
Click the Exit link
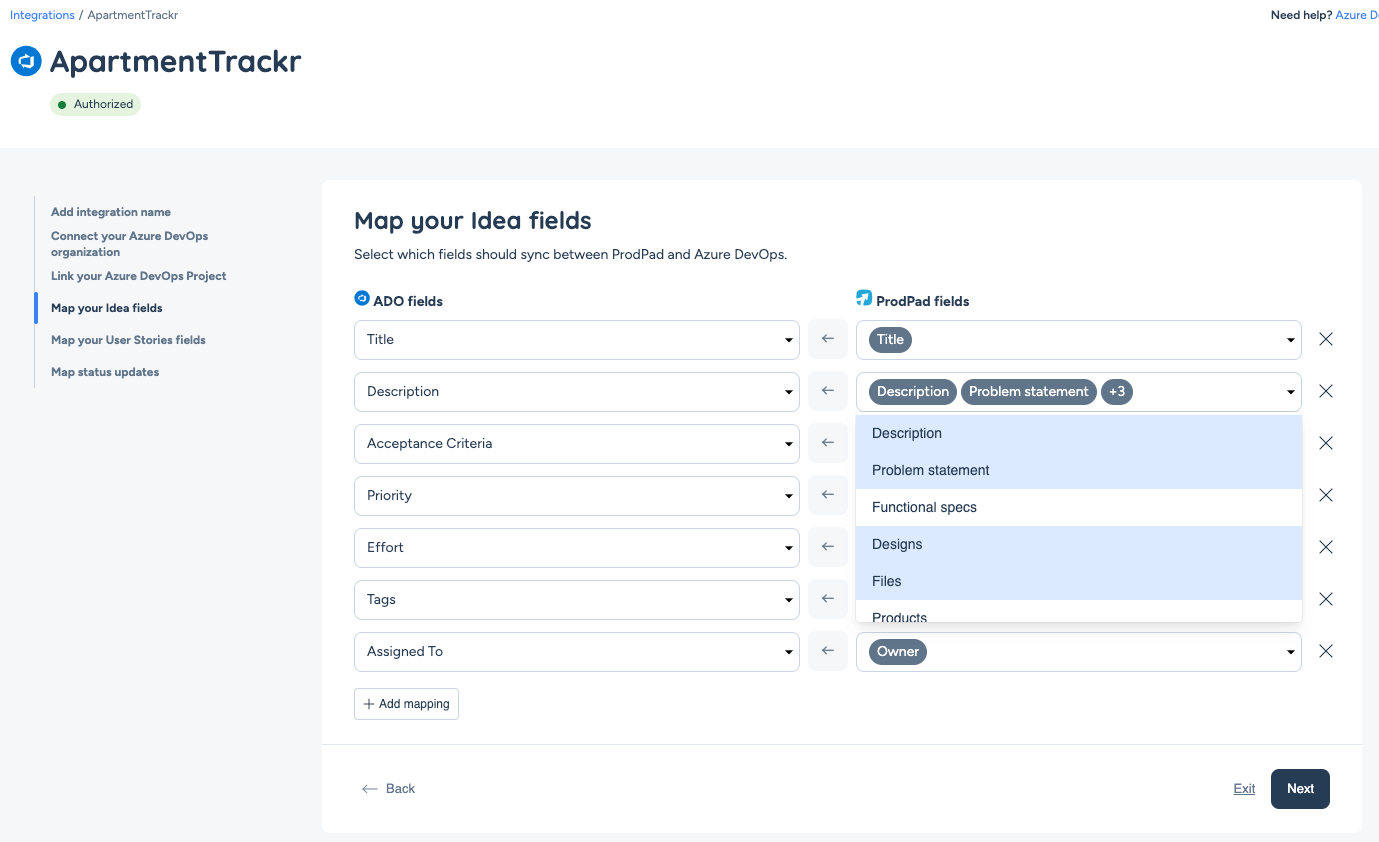pos(1244,789)
